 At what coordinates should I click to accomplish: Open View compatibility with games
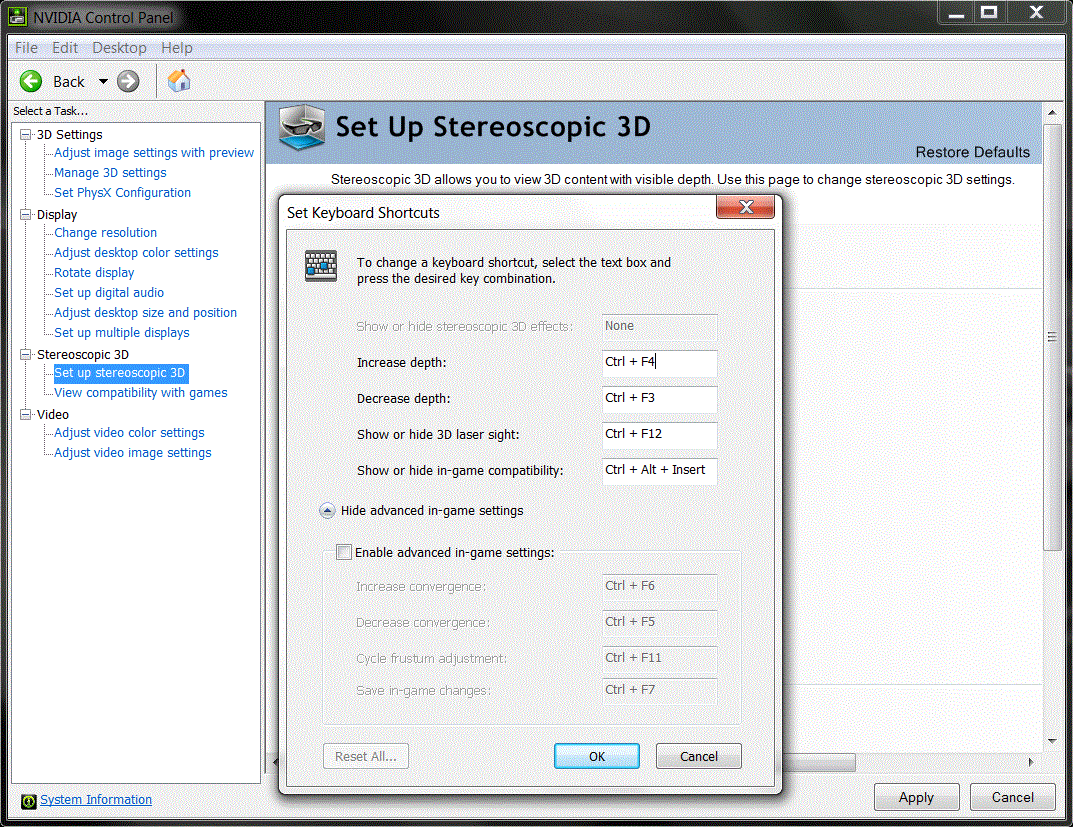(140, 393)
